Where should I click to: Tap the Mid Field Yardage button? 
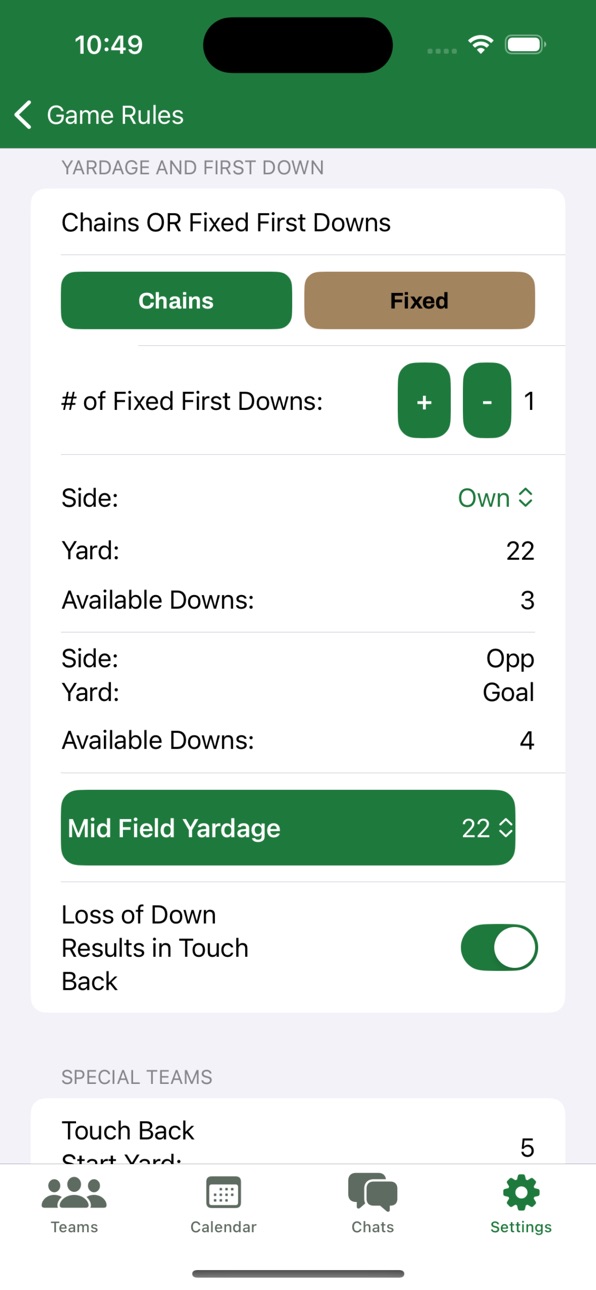[288, 828]
